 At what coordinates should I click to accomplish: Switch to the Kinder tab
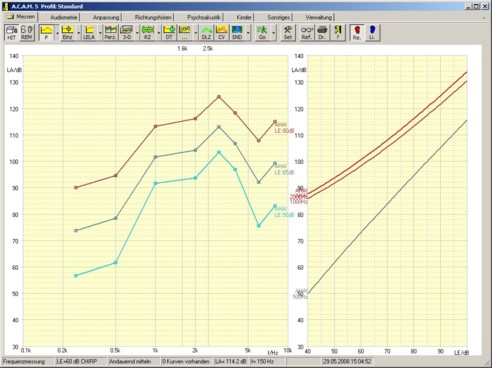coord(244,17)
